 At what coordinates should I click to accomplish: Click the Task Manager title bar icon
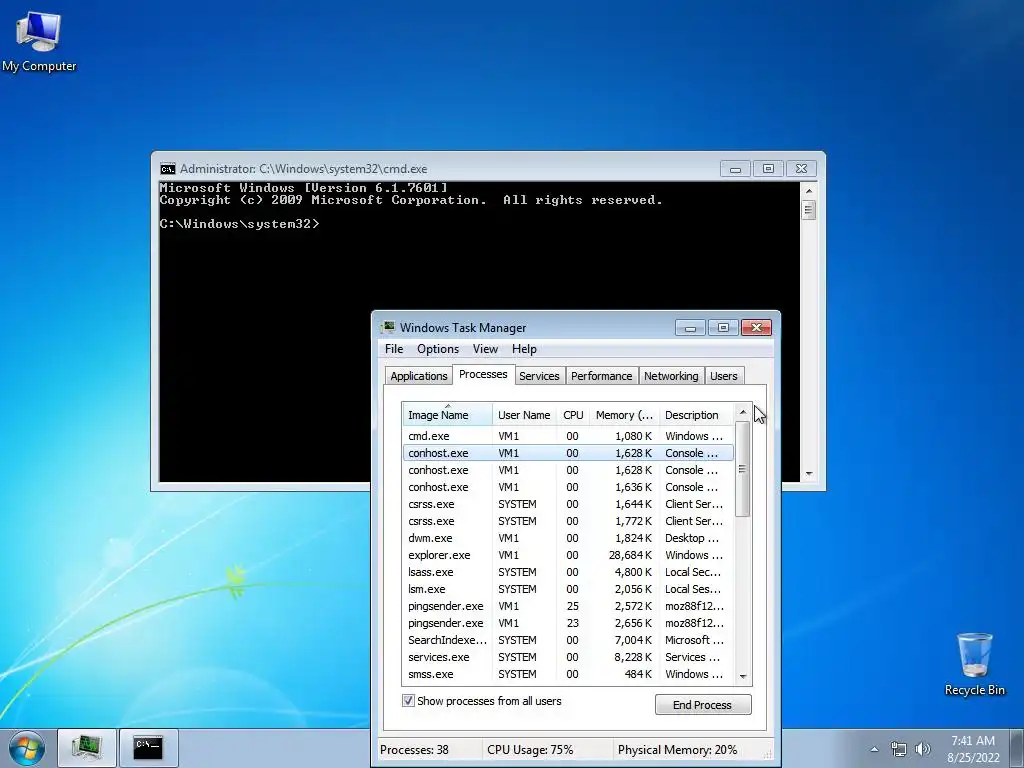[x=389, y=327]
